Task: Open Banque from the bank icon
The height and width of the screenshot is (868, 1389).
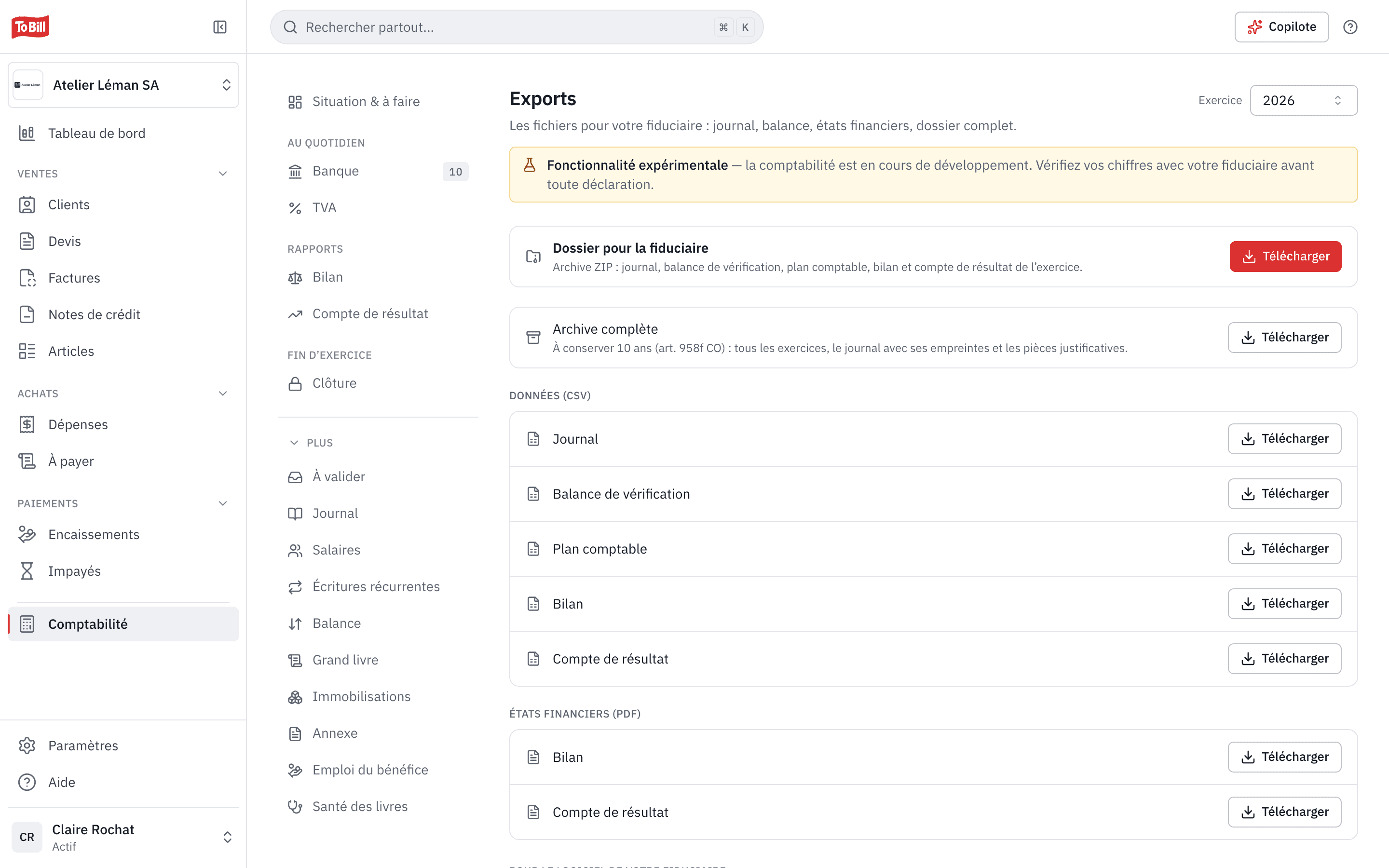Action: [x=295, y=171]
